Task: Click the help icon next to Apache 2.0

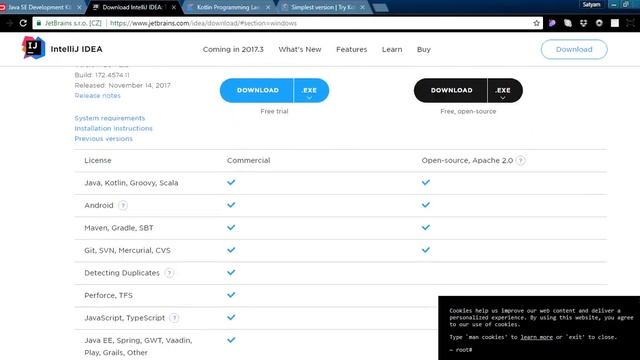Action: pyautogui.click(x=520, y=160)
